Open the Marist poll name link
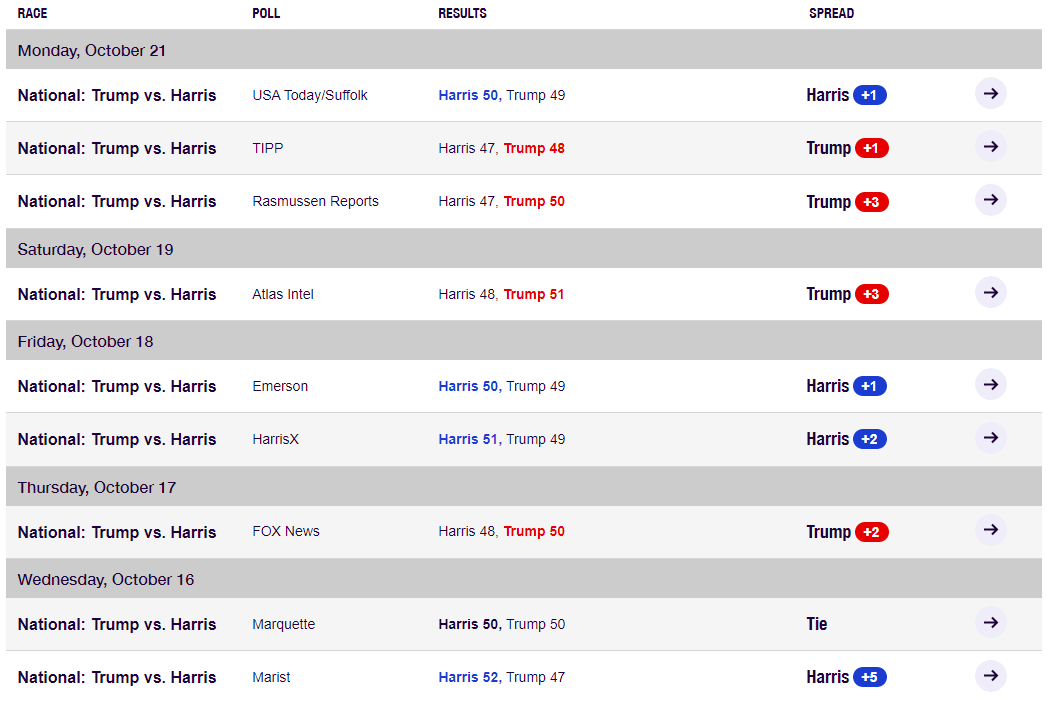The image size is (1047, 702). pos(271,678)
